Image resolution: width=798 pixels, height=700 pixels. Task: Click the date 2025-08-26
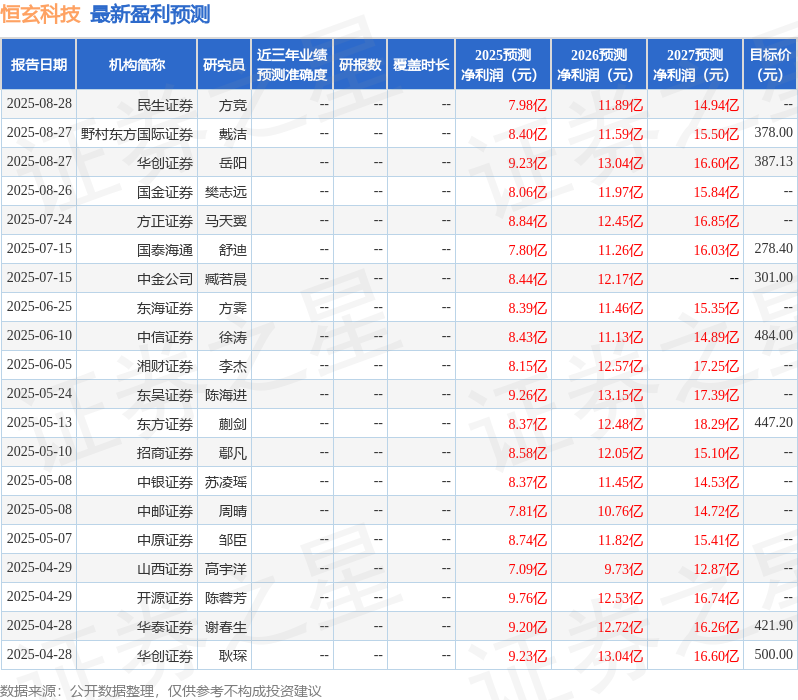[39, 190]
